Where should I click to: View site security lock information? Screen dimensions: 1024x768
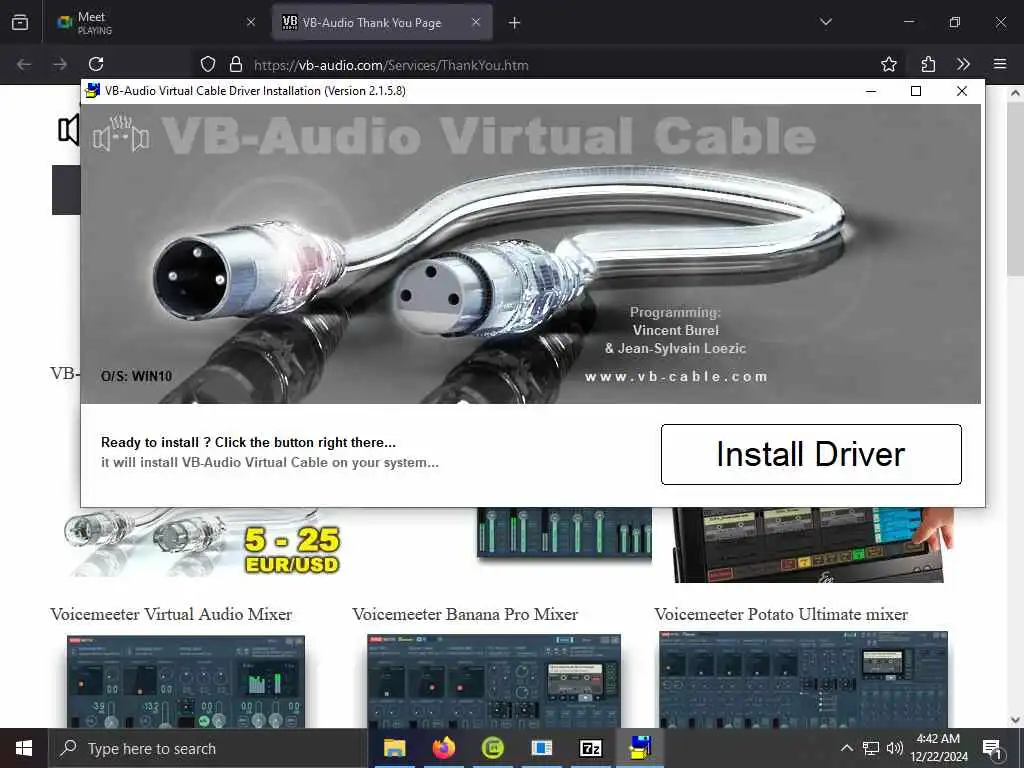(x=236, y=64)
